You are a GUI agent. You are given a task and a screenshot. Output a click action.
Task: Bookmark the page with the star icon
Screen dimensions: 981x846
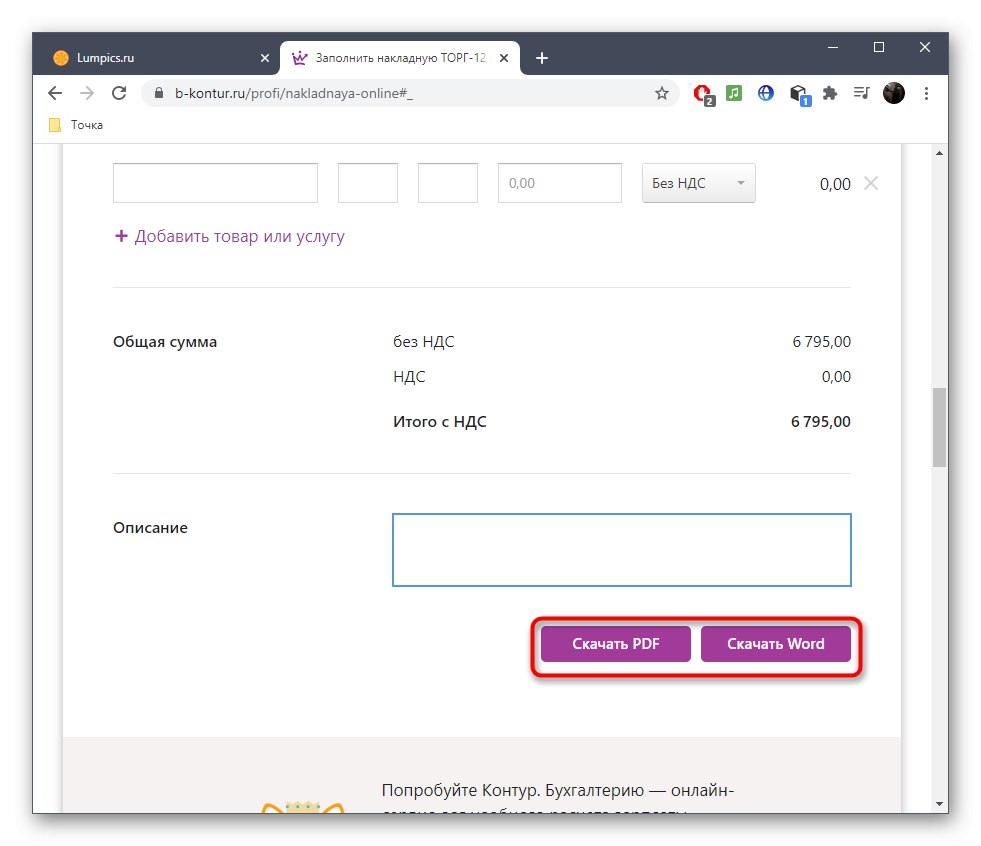pyautogui.click(x=661, y=93)
